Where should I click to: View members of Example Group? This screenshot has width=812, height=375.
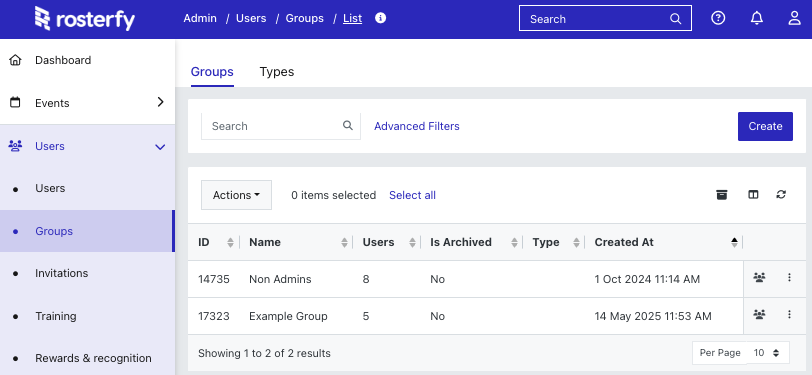tap(759, 314)
